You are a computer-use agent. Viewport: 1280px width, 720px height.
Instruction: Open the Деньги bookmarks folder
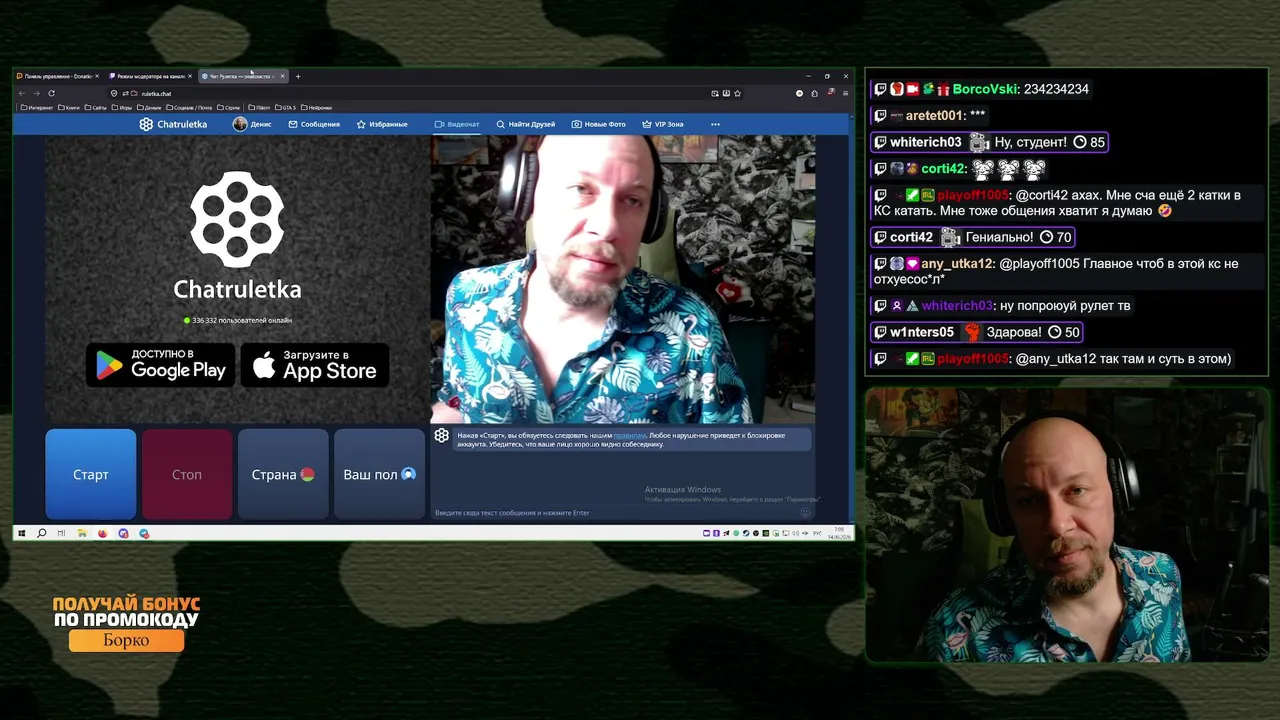click(x=149, y=107)
